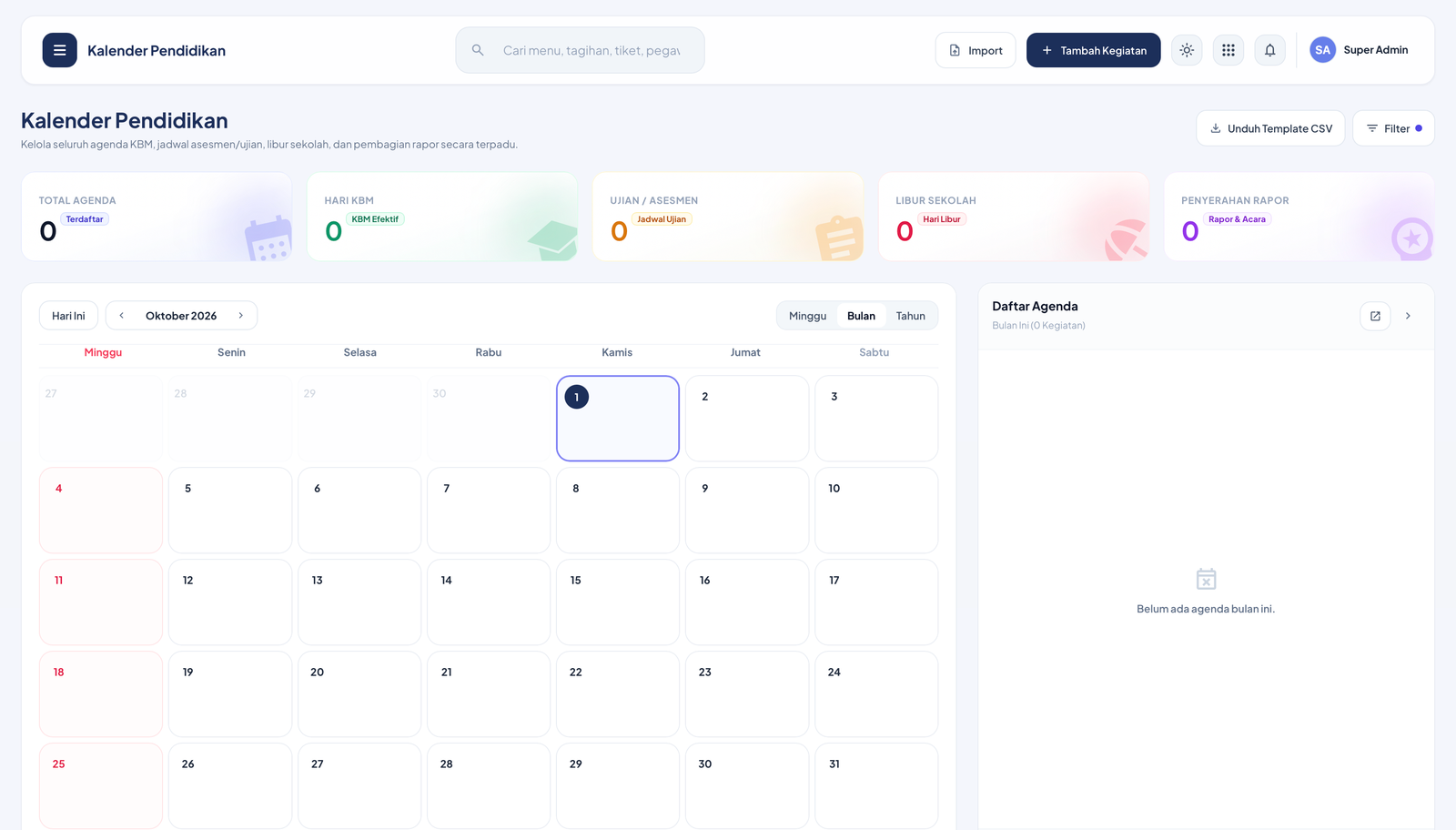This screenshot has height=830, width=1456.
Task: Select Sunday day 18 cell
Action: 101,694
